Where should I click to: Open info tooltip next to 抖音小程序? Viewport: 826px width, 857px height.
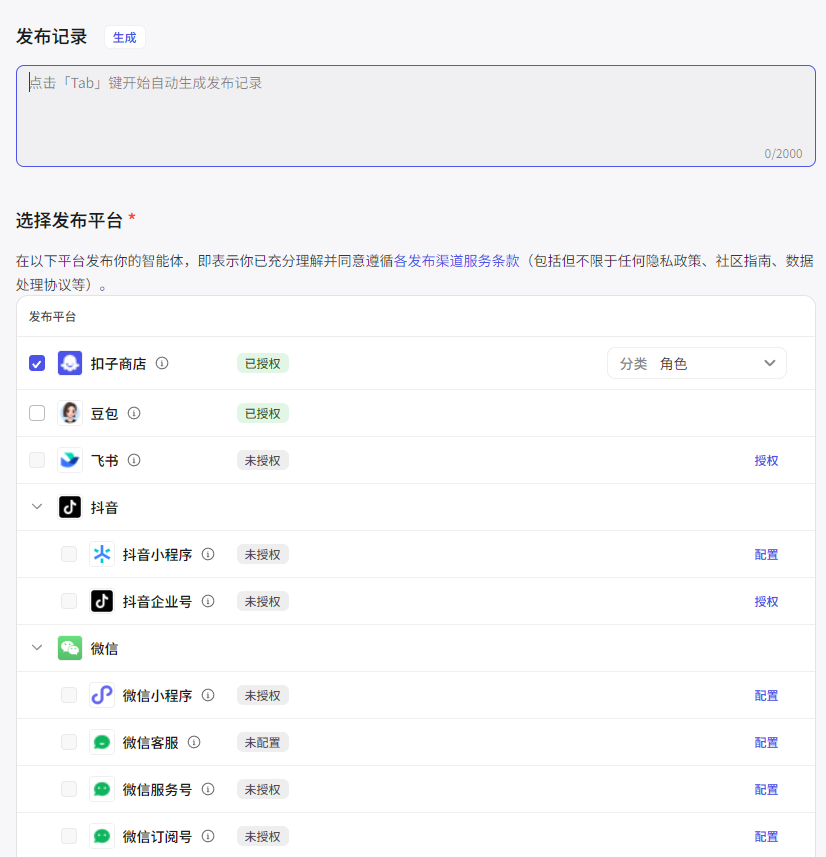[x=208, y=554]
